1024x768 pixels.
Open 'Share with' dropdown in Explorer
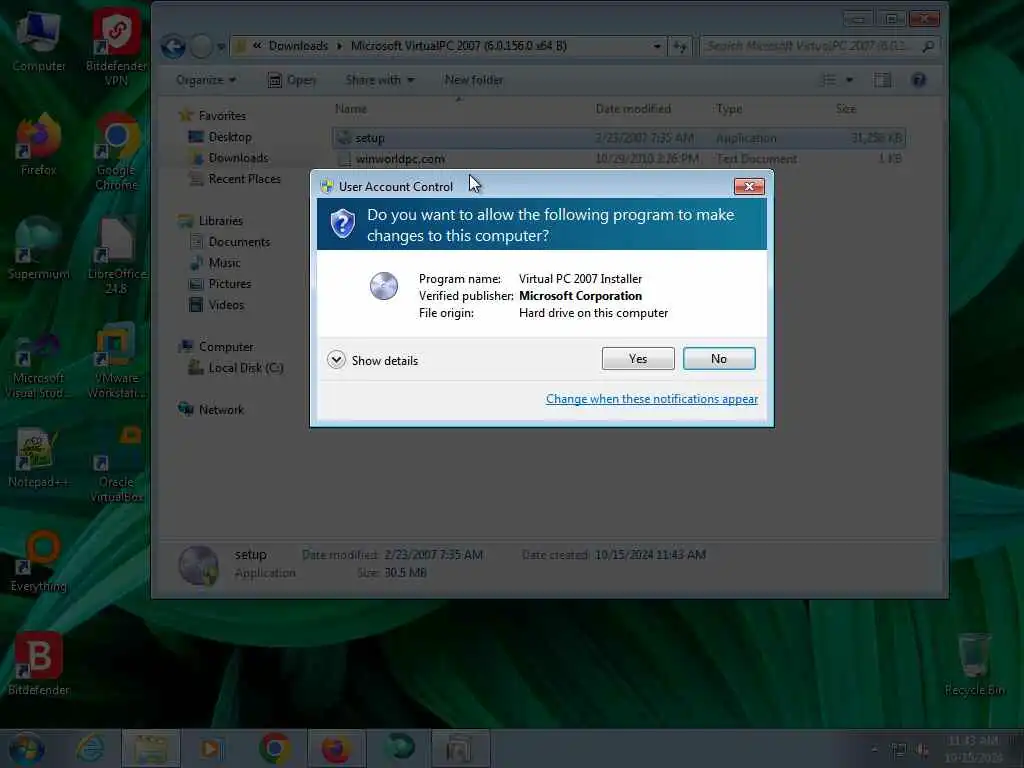379,80
